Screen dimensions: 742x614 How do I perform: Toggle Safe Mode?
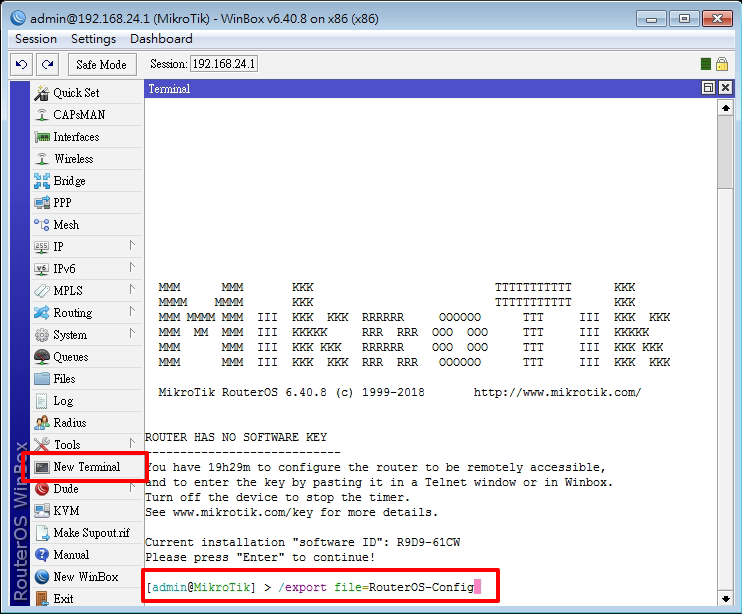coord(102,64)
